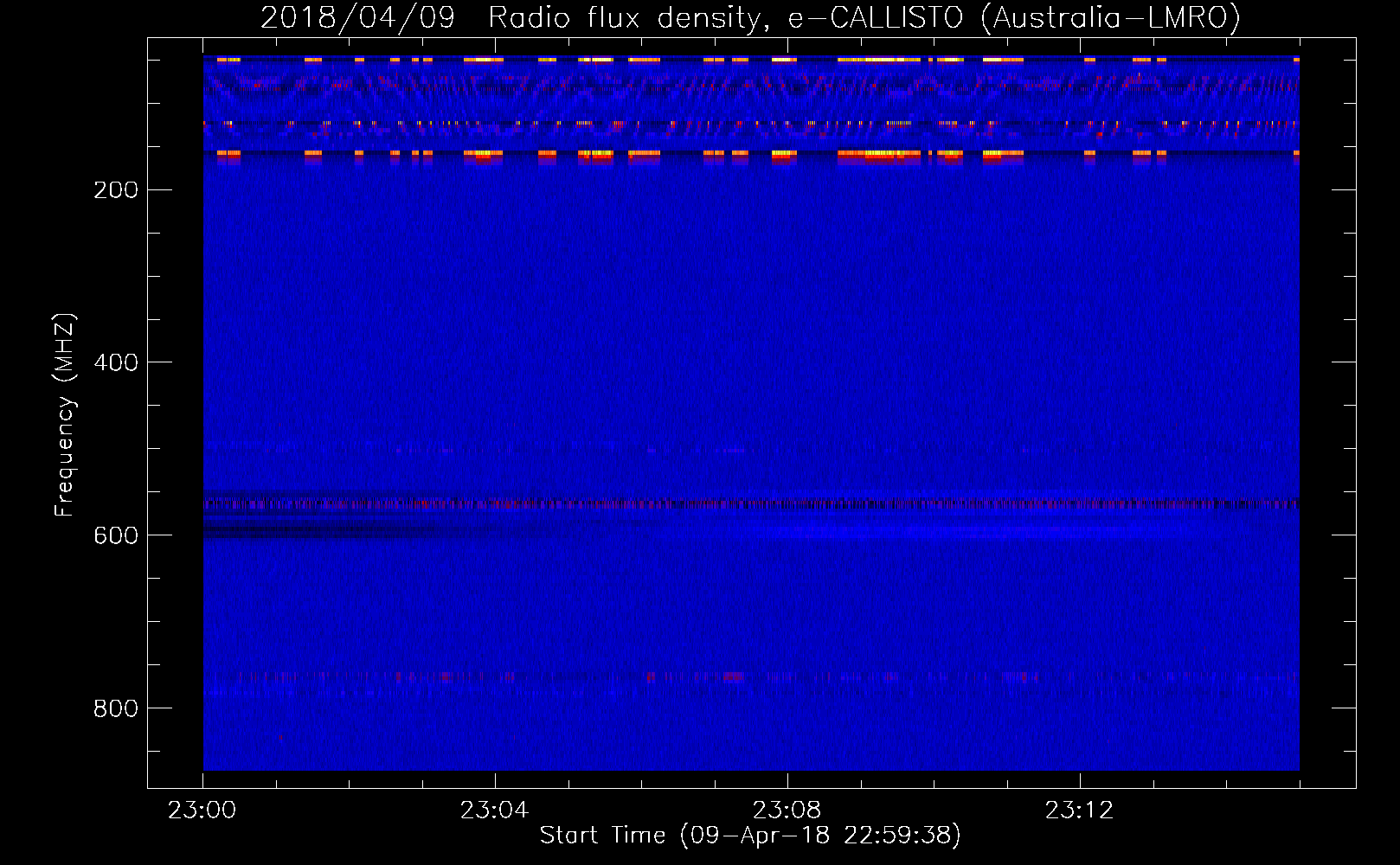Screen dimensions: 1400x865
Task: Select the "600" frequency tick label
Action: pos(116,535)
